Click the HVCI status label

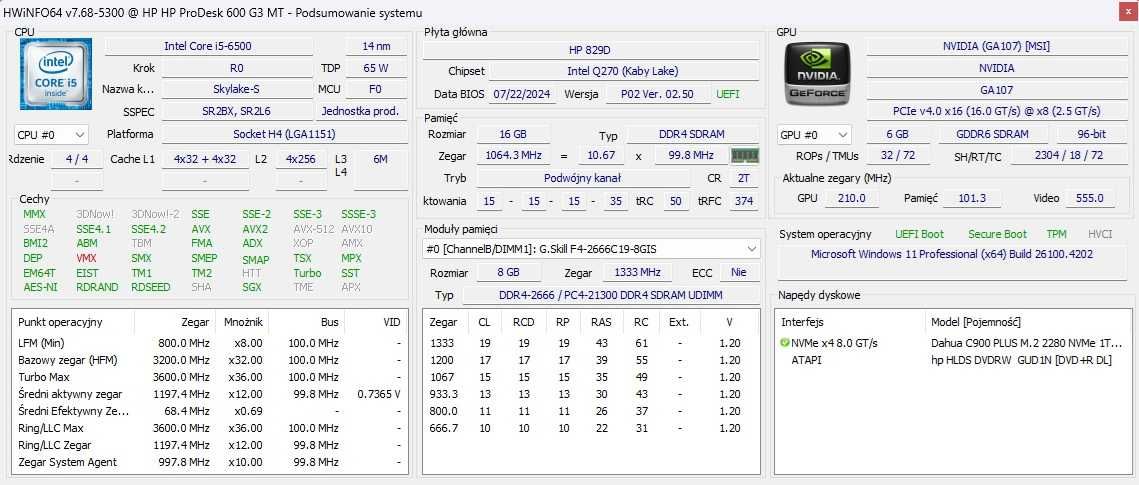pos(1100,234)
